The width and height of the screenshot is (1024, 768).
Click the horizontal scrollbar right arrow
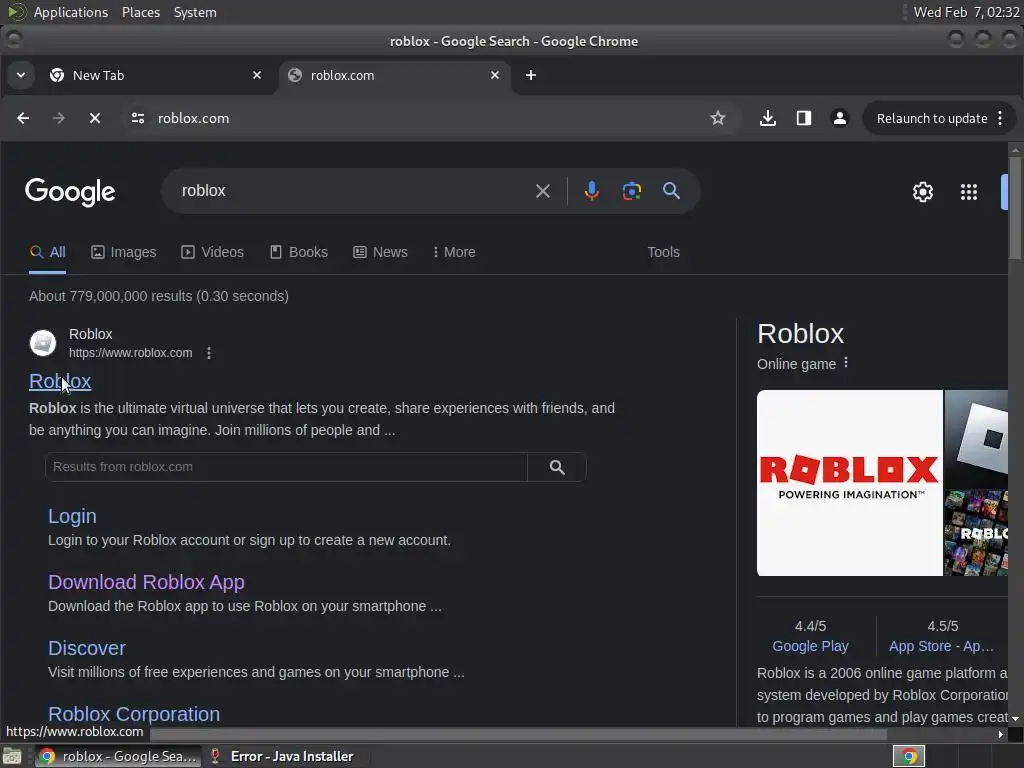pyautogui.click(x=1000, y=734)
